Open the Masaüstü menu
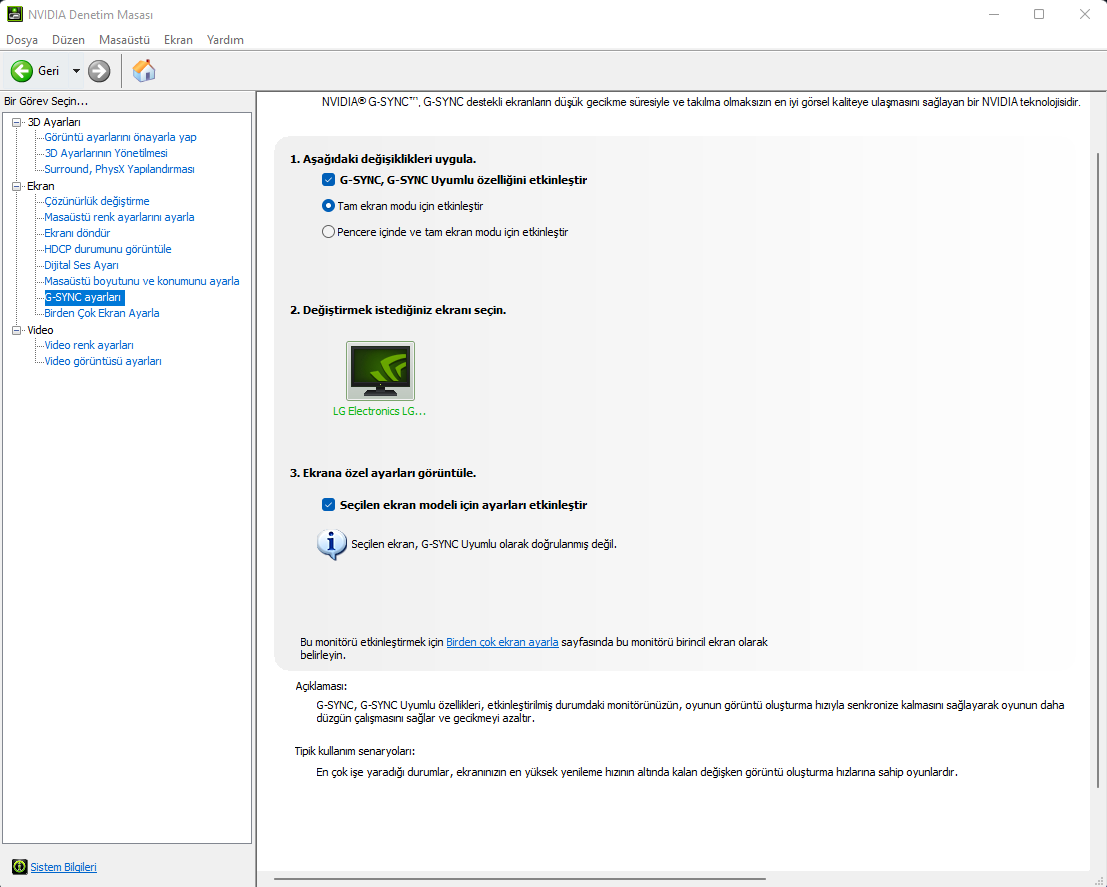The height and width of the screenshot is (887, 1107). pyautogui.click(x=124, y=40)
